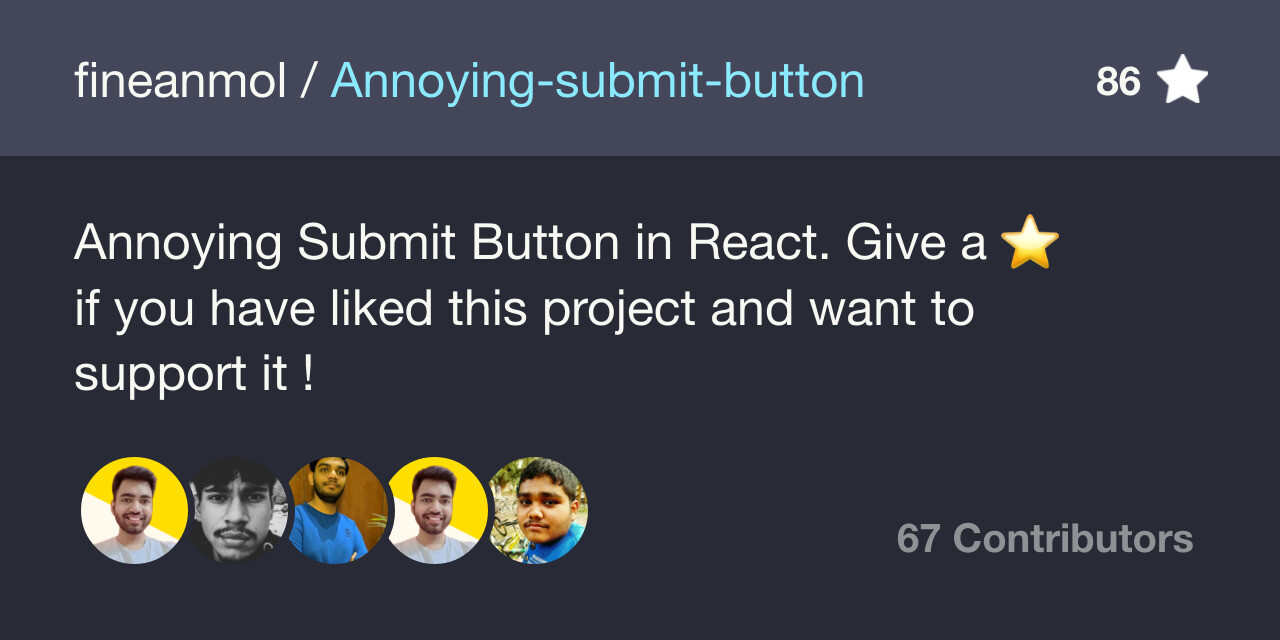Click the fourth avatar with yellow background
This screenshot has width=1280, height=640.
[x=438, y=511]
